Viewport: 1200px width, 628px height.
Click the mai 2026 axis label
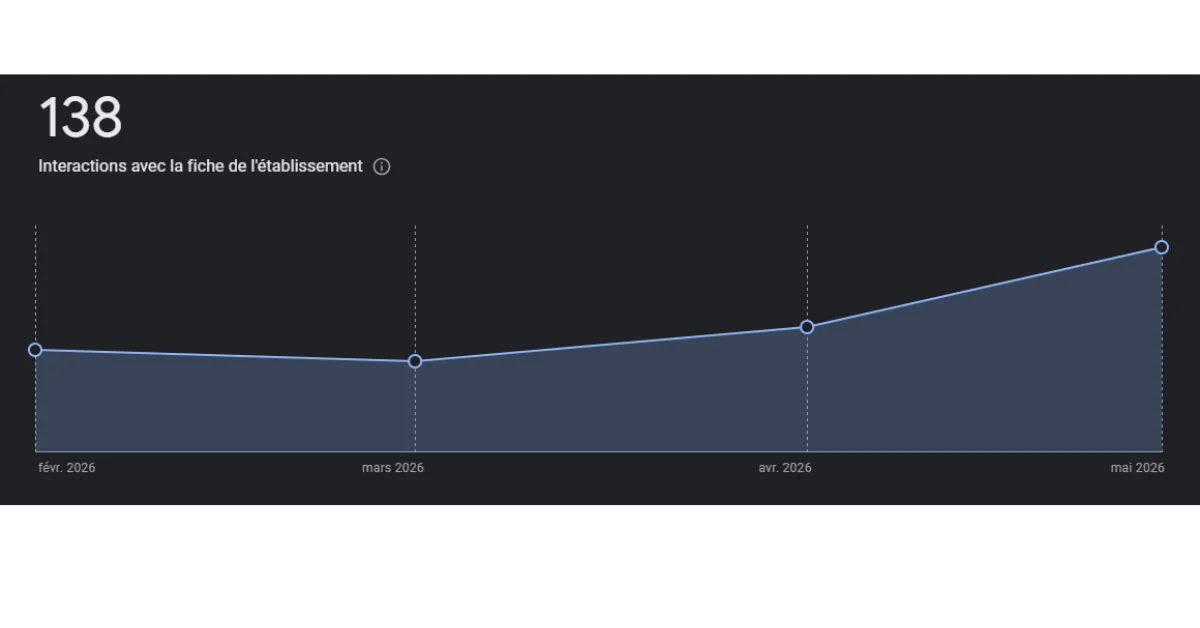[x=1137, y=468]
